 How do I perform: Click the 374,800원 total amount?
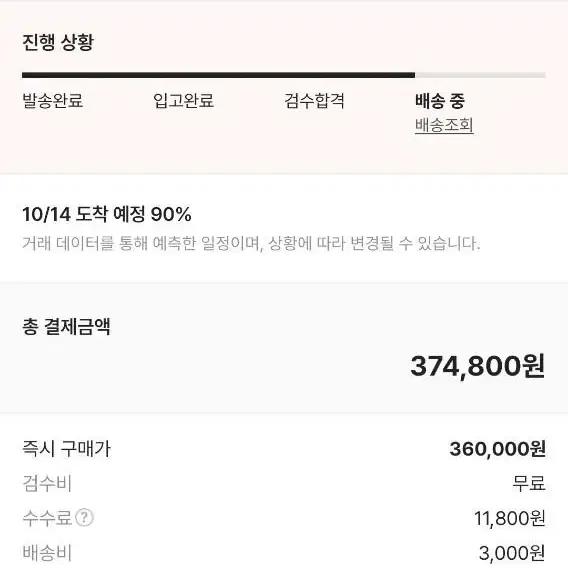point(477,366)
